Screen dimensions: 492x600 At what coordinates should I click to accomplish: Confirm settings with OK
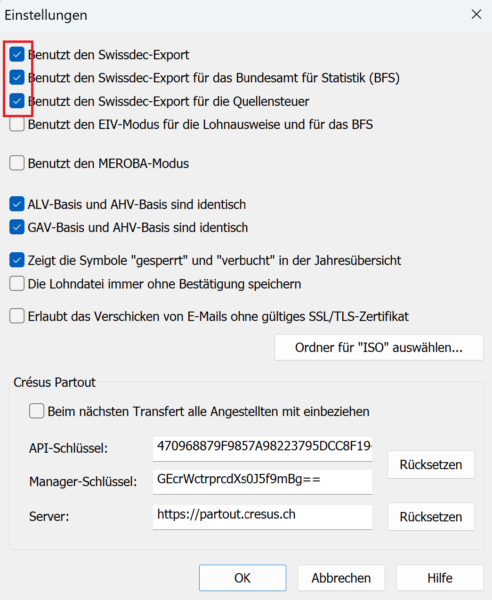click(x=243, y=577)
